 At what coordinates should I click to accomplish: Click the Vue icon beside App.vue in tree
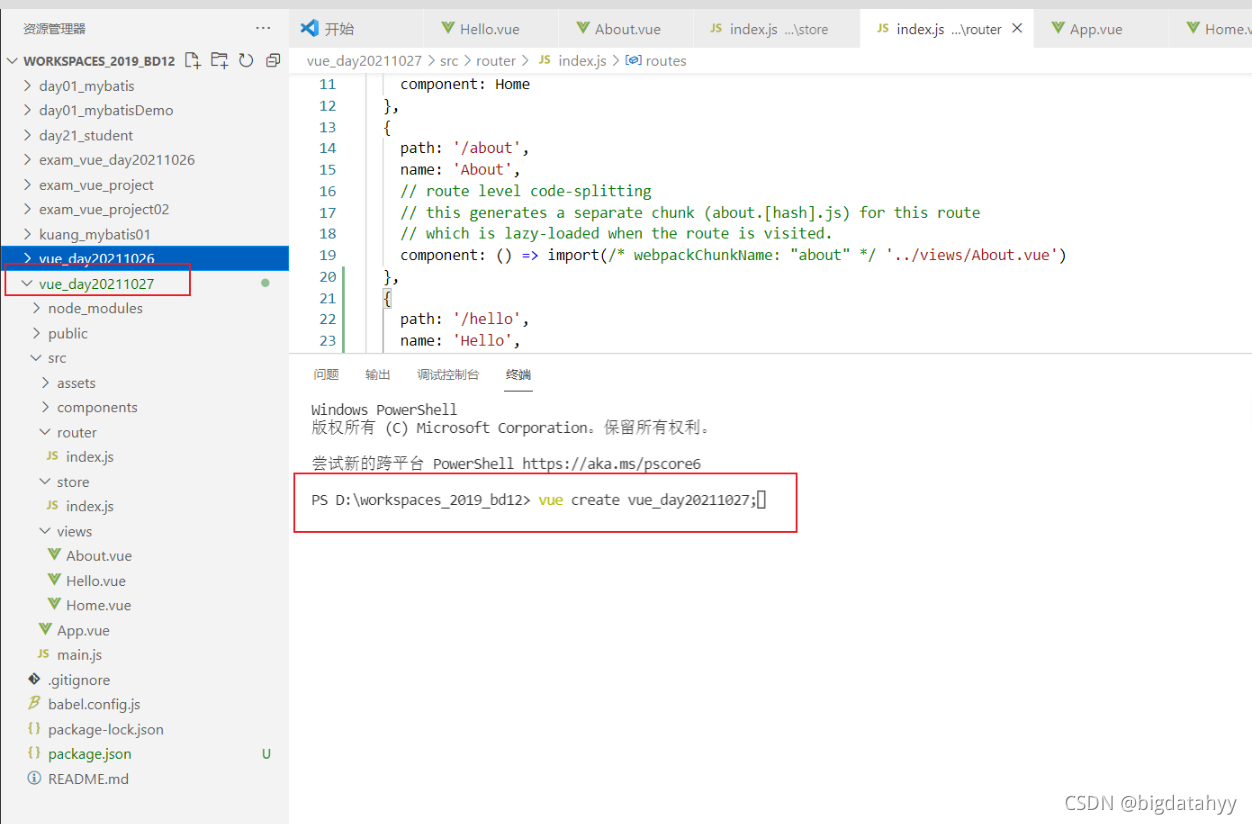[x=45, y=630]
